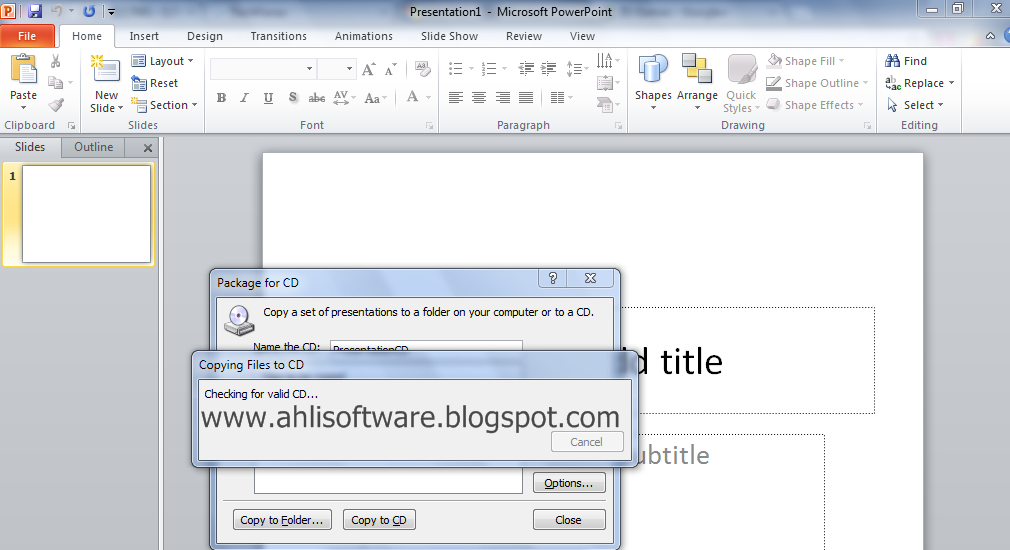The width and height of the screenshot is (1010, 550).
Task: Open the Columns options
Action: (x=562, y=98)
